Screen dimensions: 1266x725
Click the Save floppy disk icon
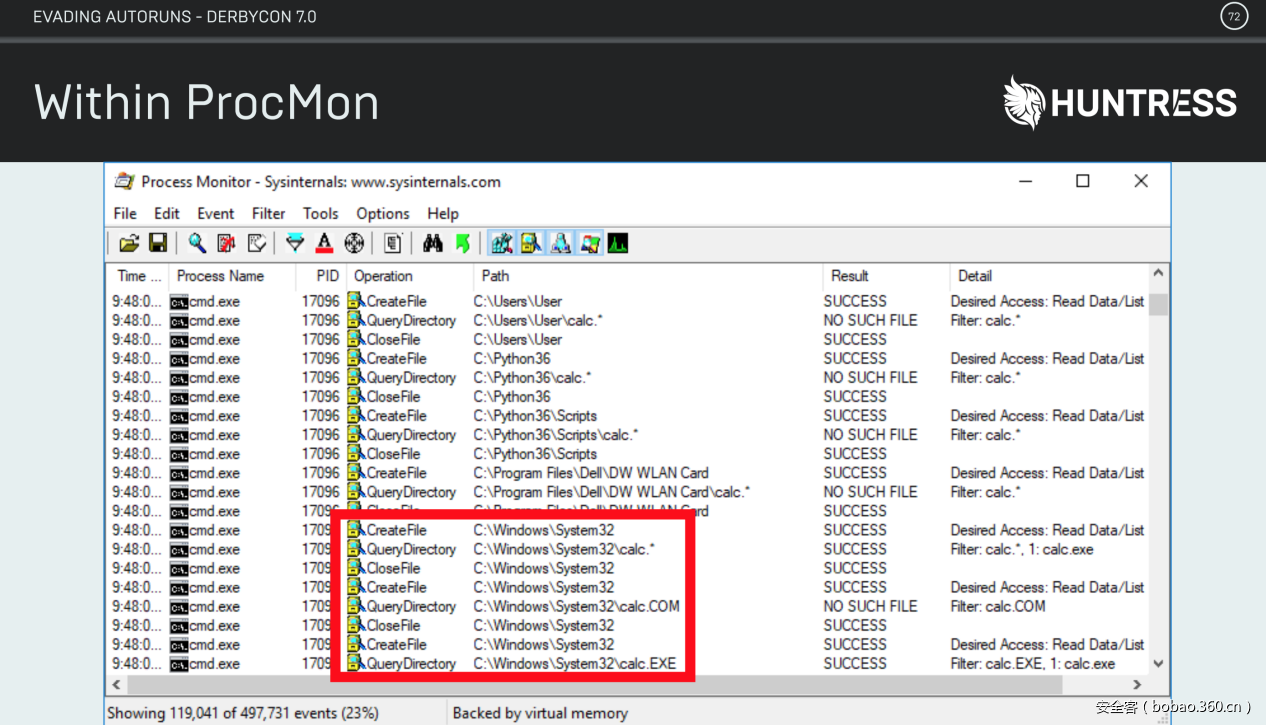[157, 243]
